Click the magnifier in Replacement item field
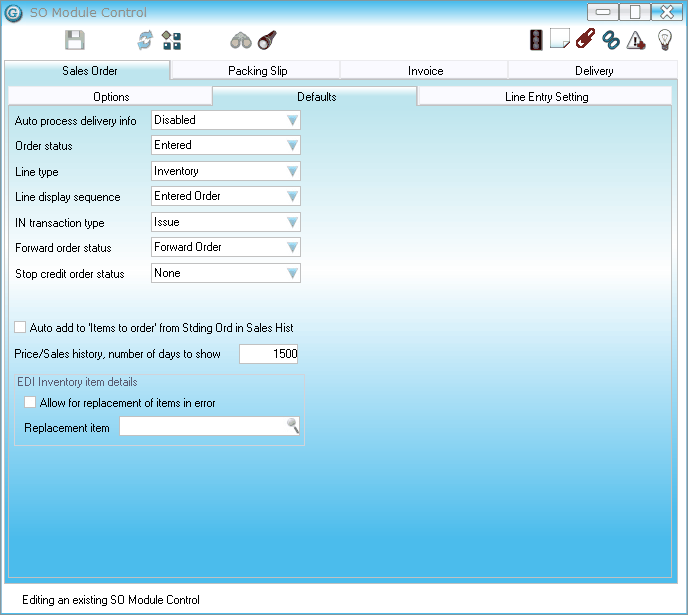Screen dimensions: 688x615 293,425
